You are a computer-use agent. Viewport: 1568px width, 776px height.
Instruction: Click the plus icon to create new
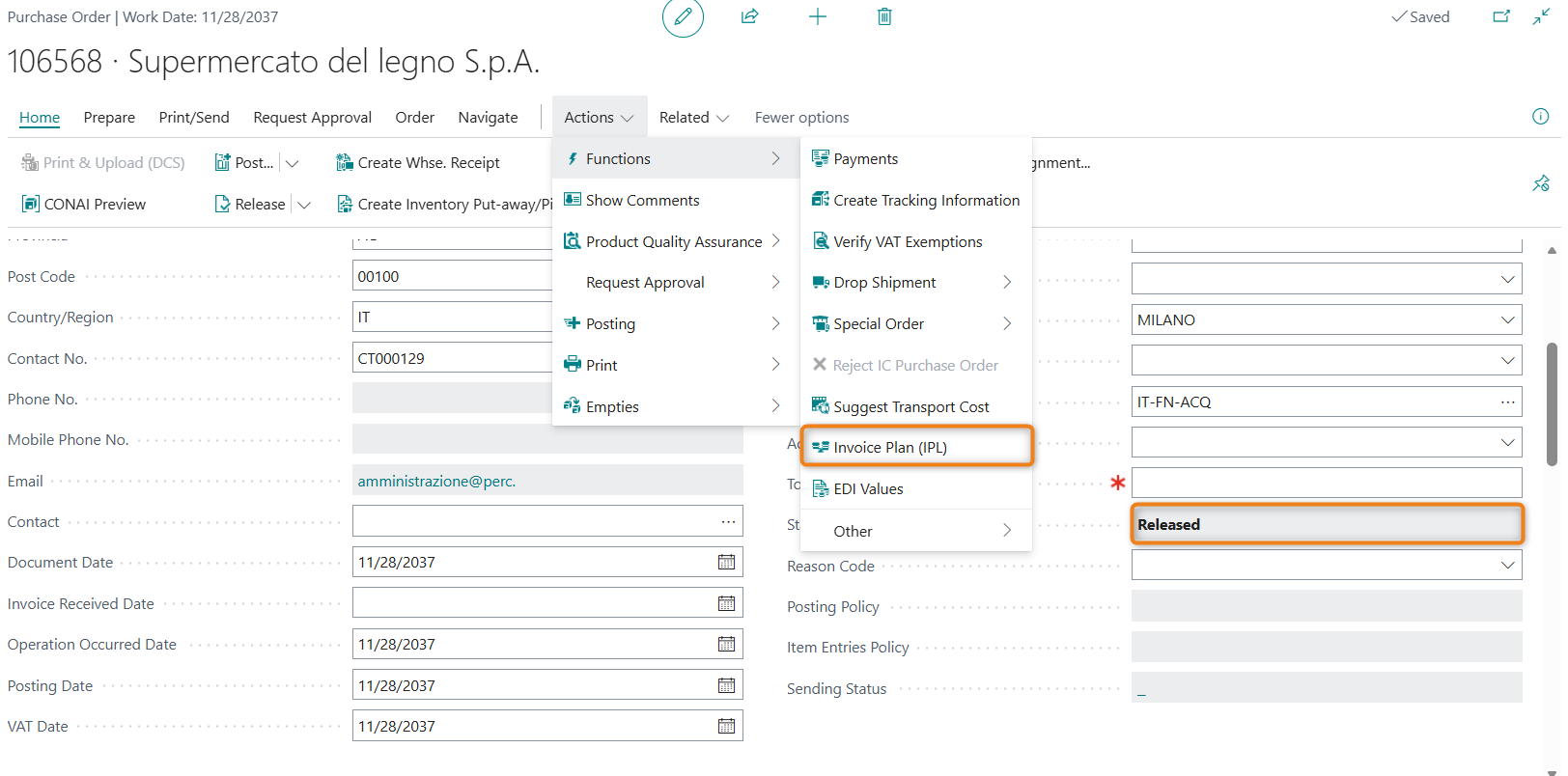(817, 17)
